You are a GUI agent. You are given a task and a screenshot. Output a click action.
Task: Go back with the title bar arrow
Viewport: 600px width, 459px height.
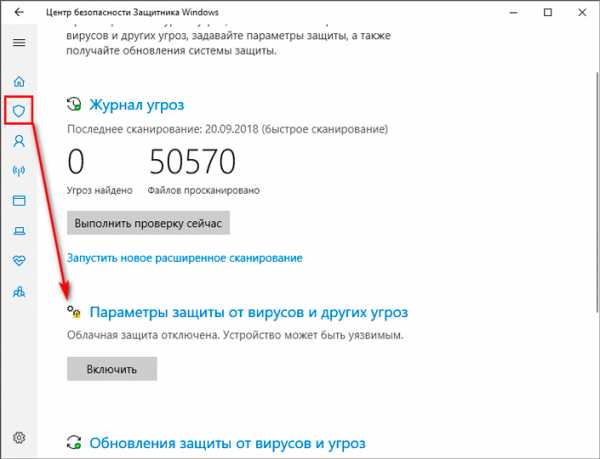click(x=19, y=12)
